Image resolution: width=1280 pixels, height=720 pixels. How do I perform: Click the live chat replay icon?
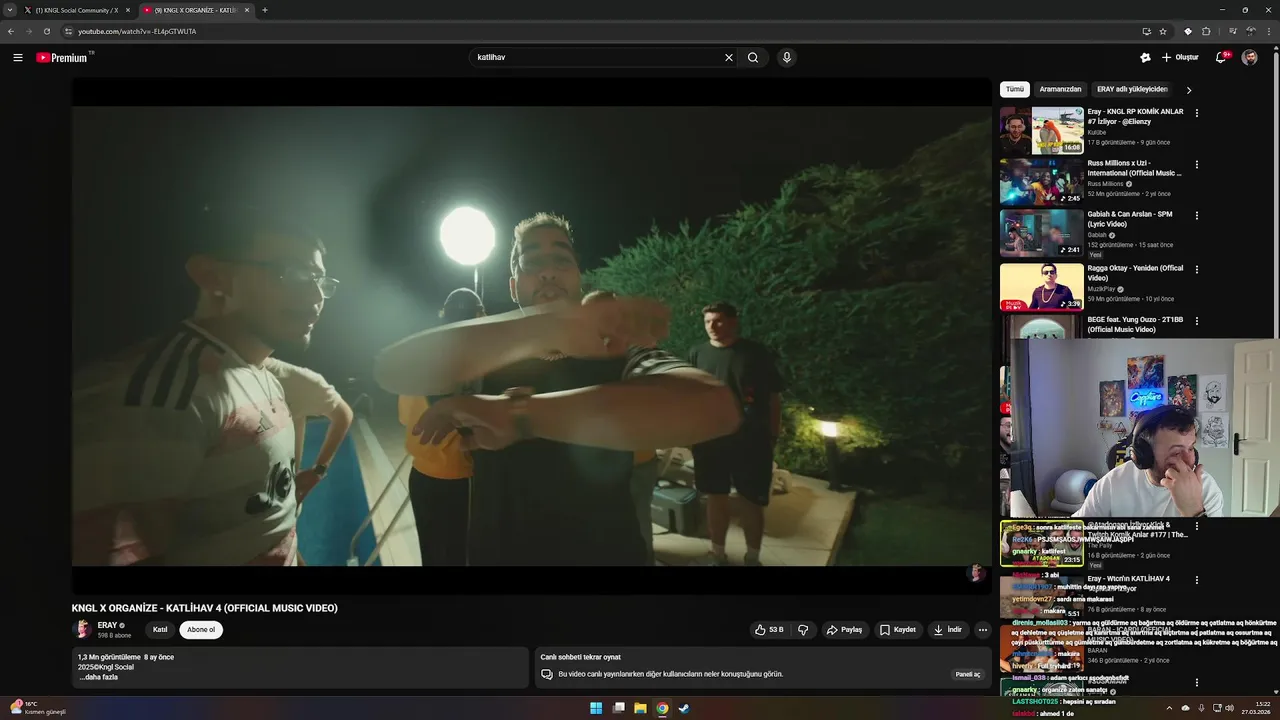pyautogui.click(x=547, y=674)
